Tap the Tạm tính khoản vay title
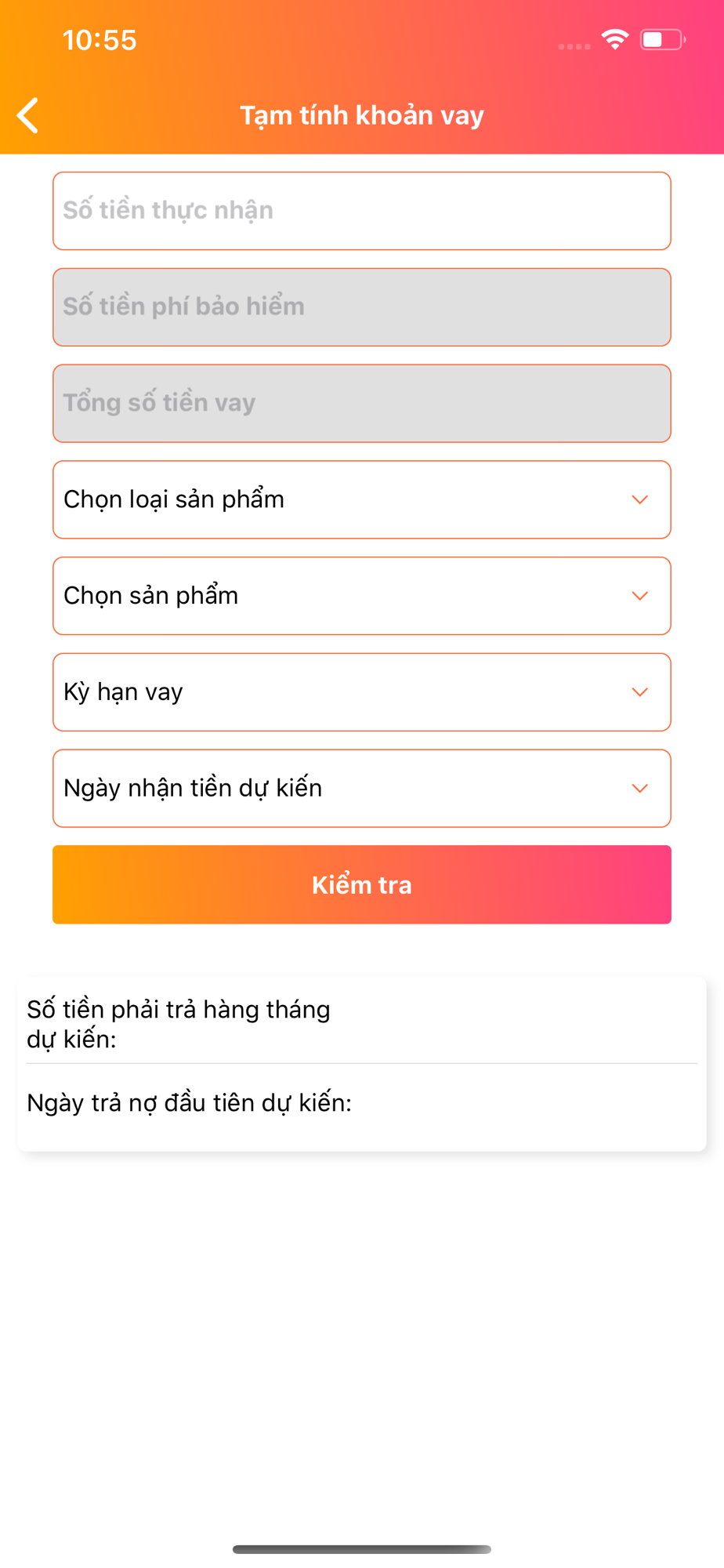This screenshot has width=724, height=1568. coord(362,115)
